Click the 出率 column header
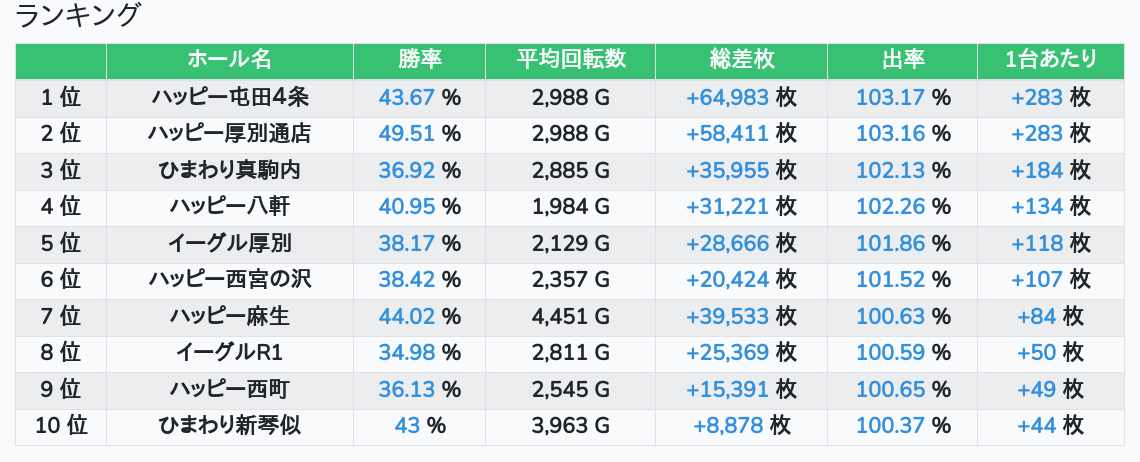The image size is (1140, 462). (x=903, y=60)
